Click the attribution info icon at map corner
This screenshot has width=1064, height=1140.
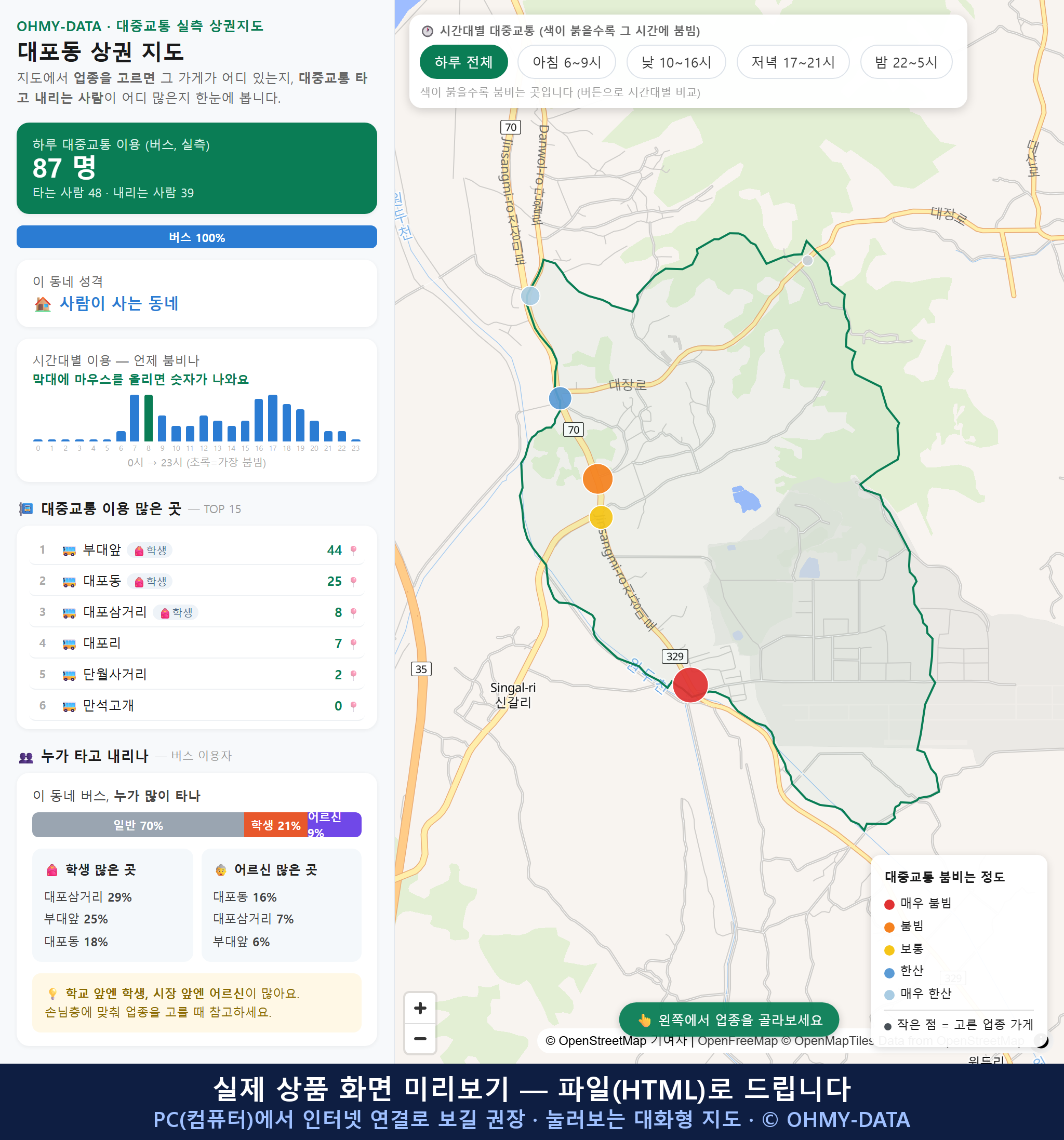coord(1041,1040)
